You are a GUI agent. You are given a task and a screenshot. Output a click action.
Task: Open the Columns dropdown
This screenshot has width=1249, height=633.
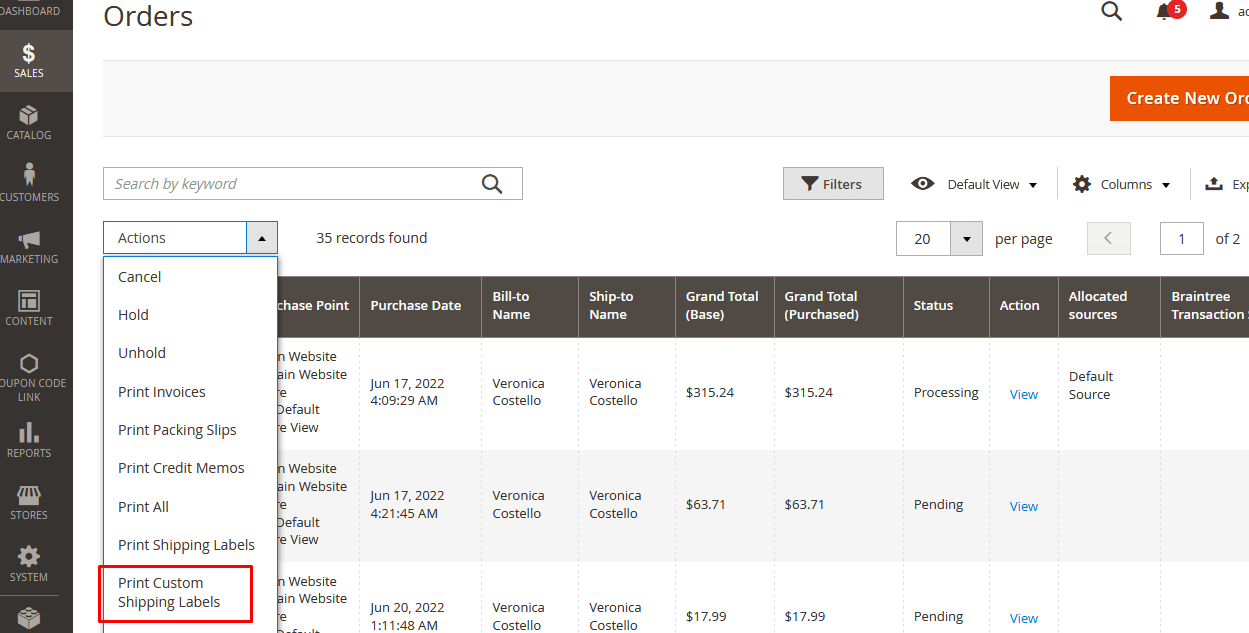[x=1122, y=184]
